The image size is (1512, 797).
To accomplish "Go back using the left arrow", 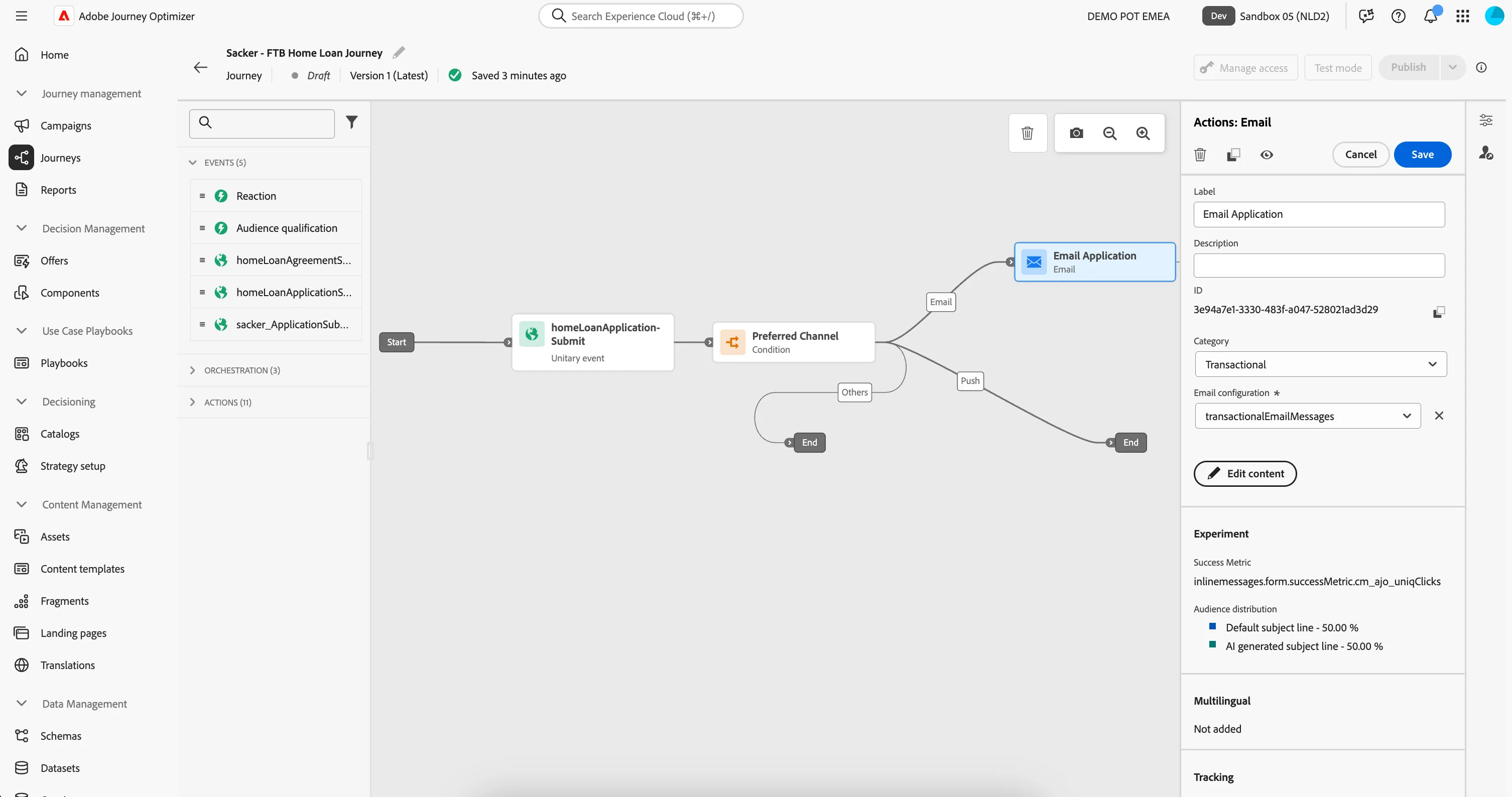I will point(201,67).
